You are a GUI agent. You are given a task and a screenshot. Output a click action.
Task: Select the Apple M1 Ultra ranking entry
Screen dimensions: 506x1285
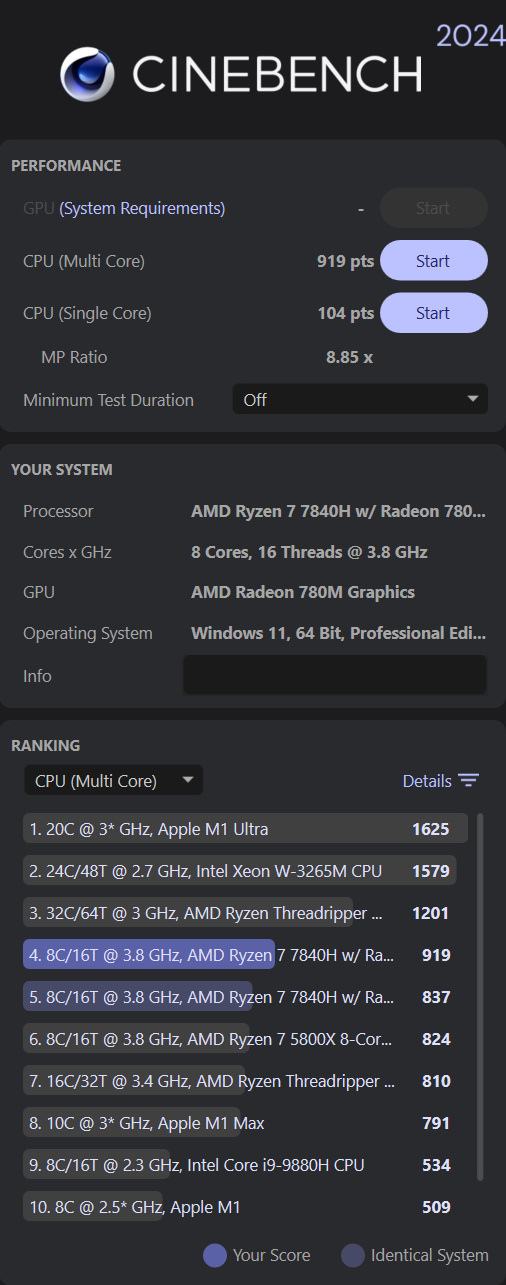pos(246,829)
